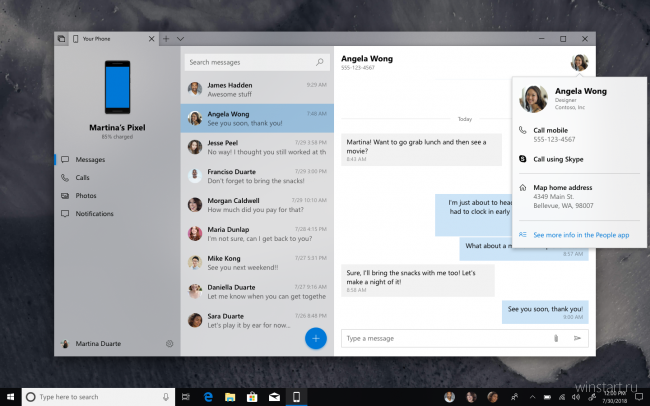Open Maria Dunlap conversation
Image resolution: width=650 pixels, height=406 pixels.
[x=257, y=234]
